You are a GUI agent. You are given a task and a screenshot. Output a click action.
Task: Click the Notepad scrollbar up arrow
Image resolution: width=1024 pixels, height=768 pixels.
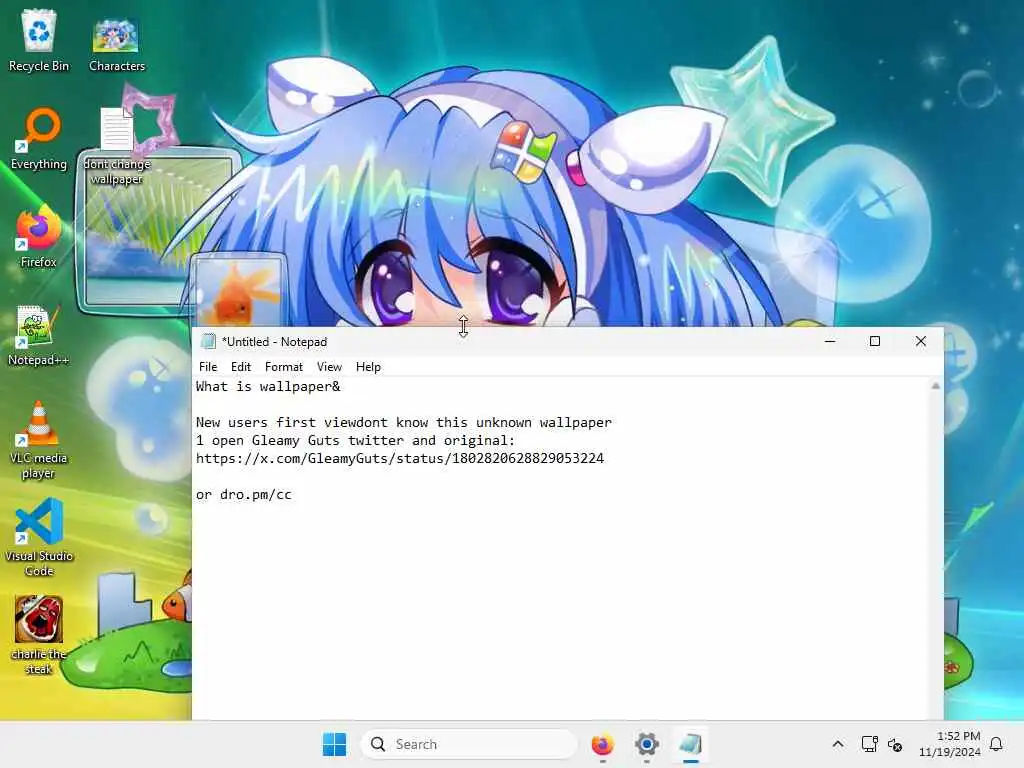(935, 386)
